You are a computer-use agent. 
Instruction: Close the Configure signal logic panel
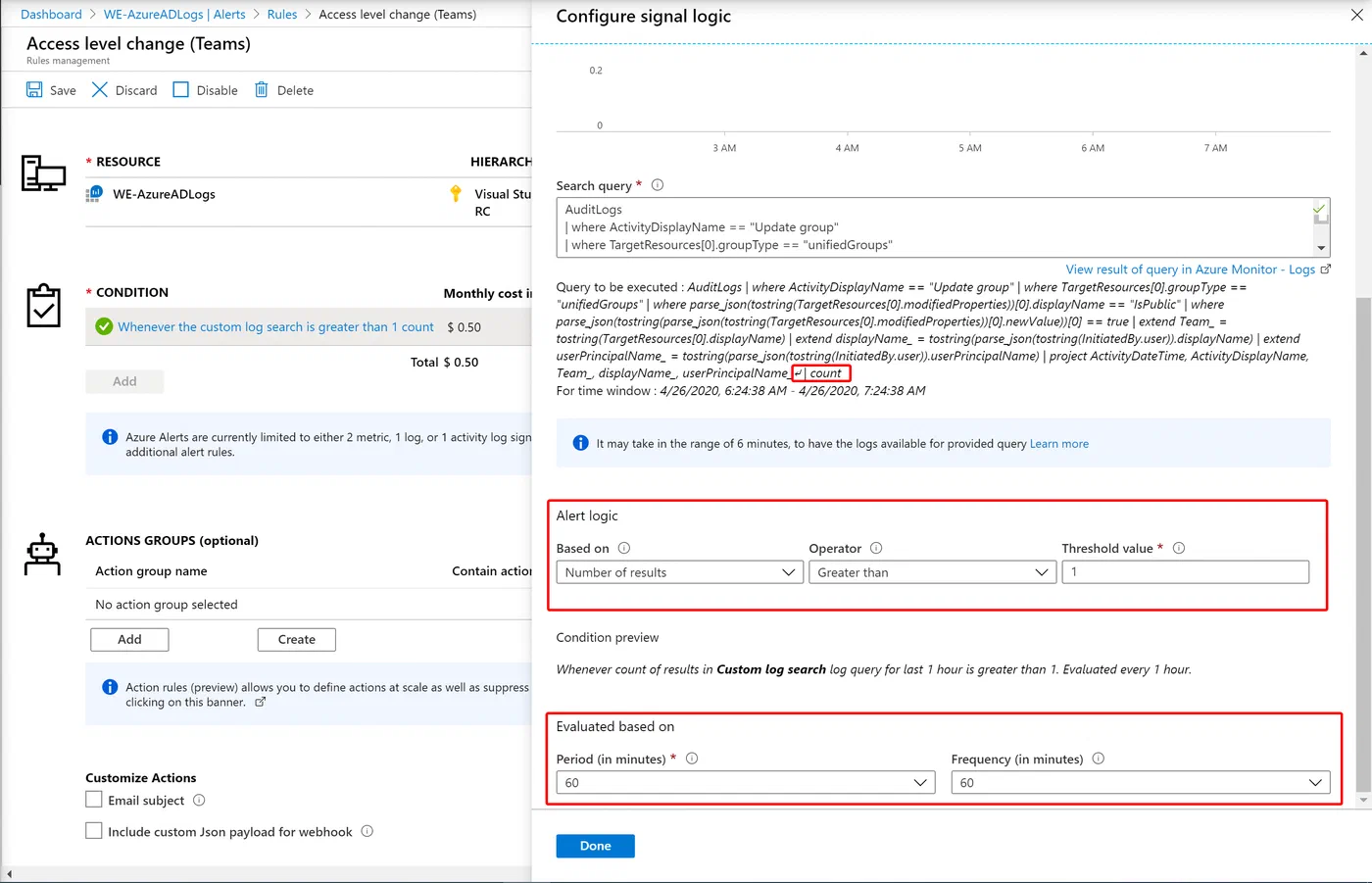click(x=1356, y=16)
